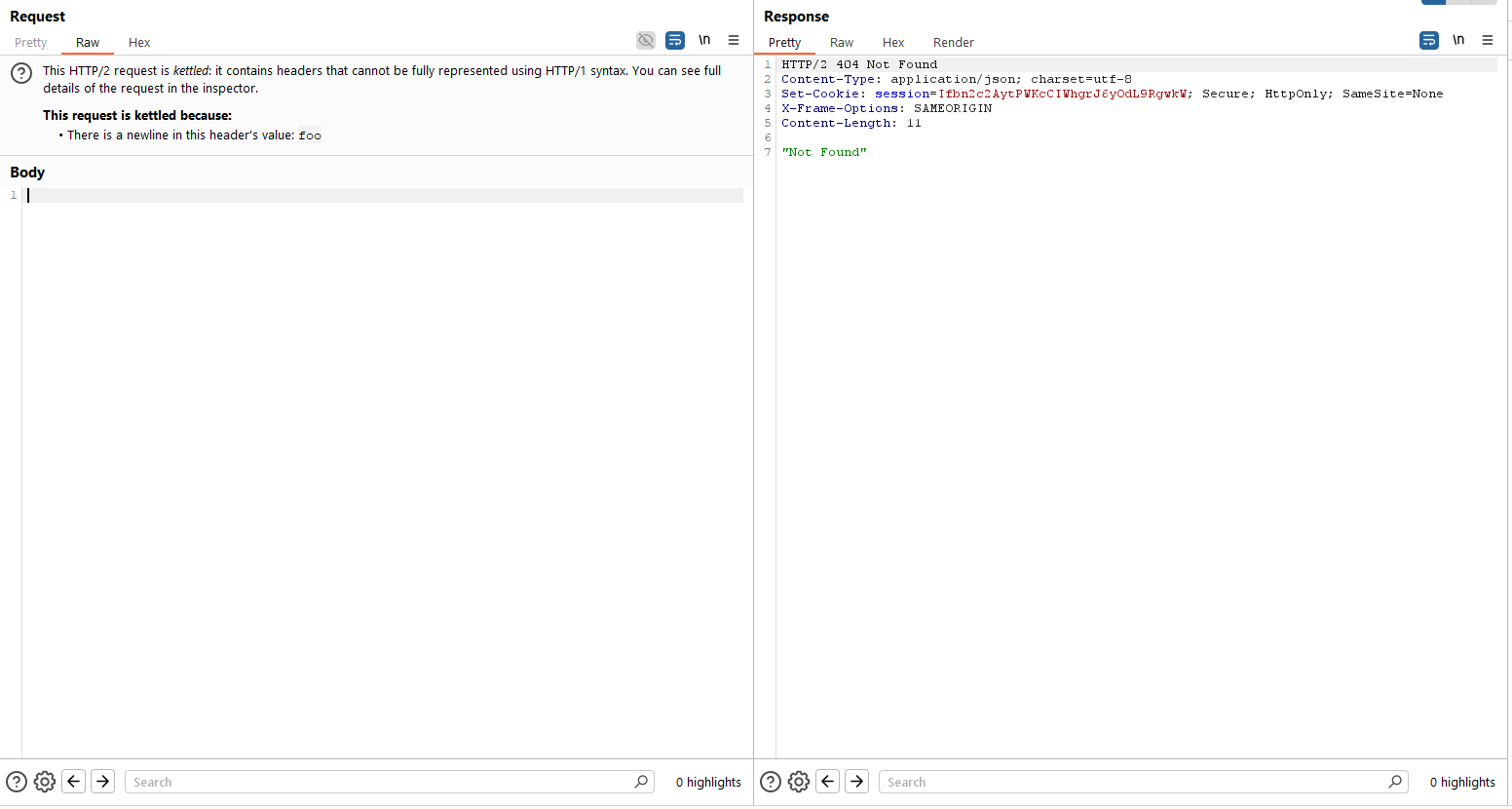Go to next match in response search
1512x809 pixels.
[856, 782]
